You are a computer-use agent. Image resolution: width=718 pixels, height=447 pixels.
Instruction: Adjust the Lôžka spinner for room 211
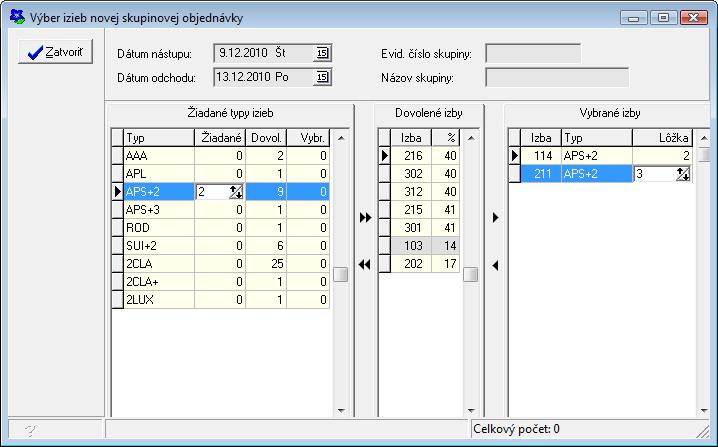click(683, 174)
